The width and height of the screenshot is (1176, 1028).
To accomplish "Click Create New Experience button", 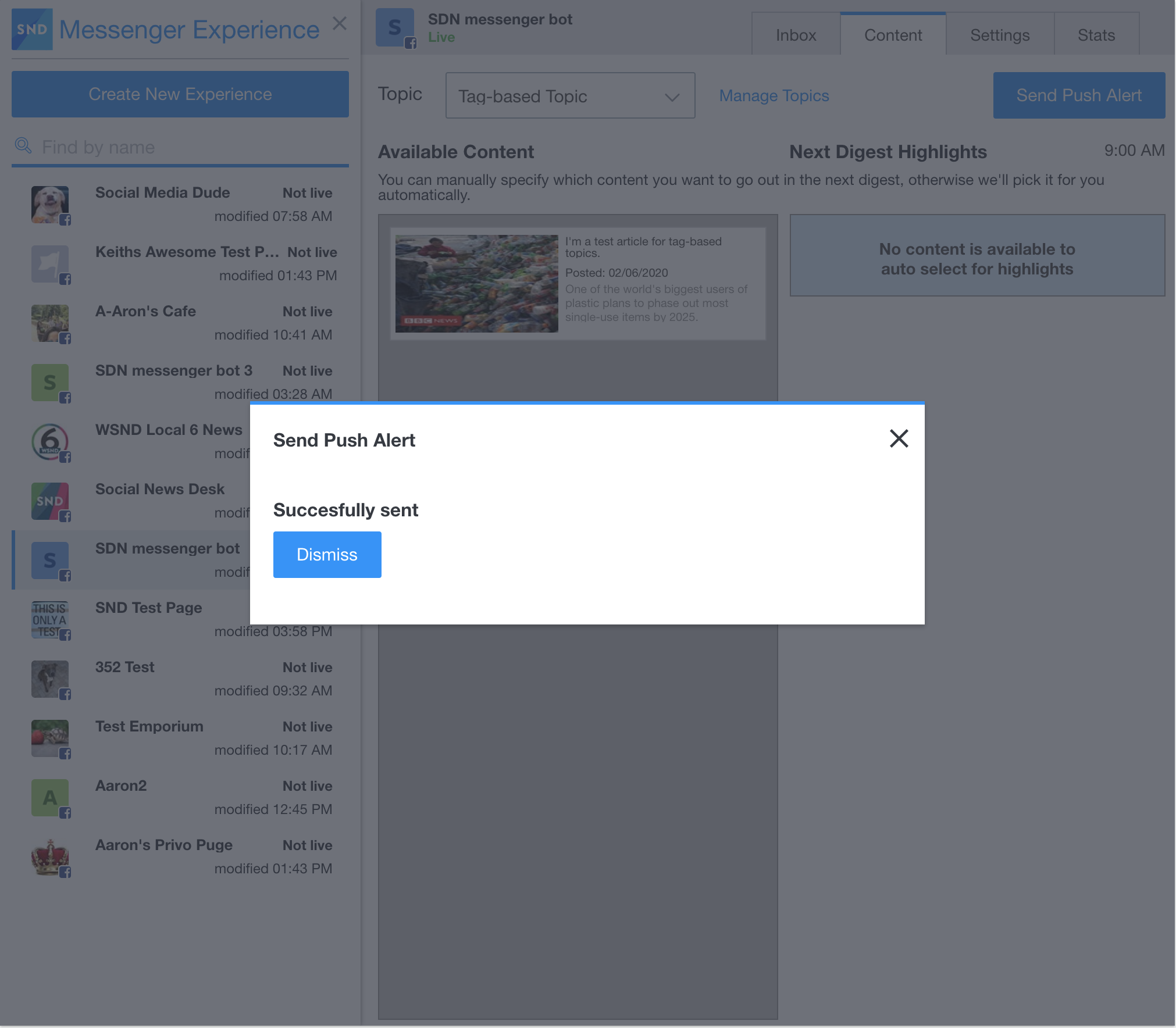I will tap(180, 94).
